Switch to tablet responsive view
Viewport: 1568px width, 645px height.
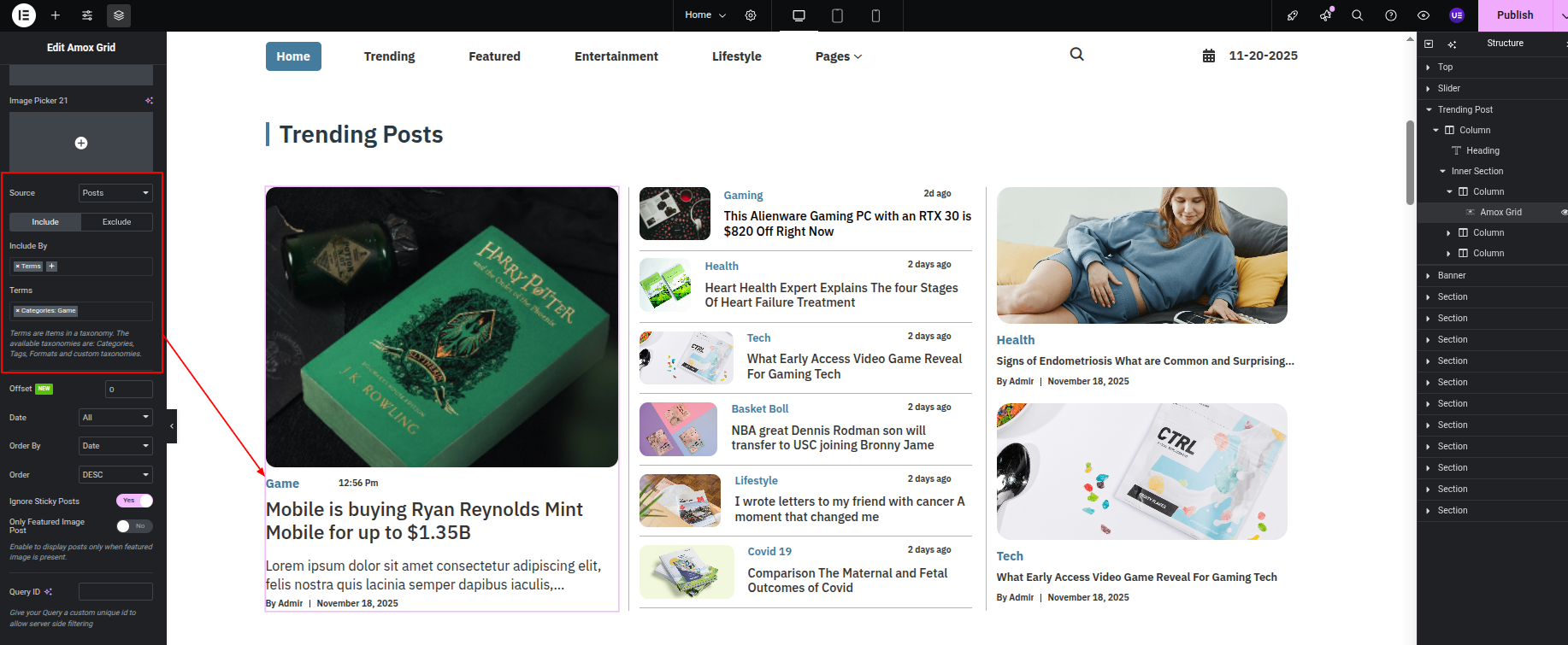[837, 15]
